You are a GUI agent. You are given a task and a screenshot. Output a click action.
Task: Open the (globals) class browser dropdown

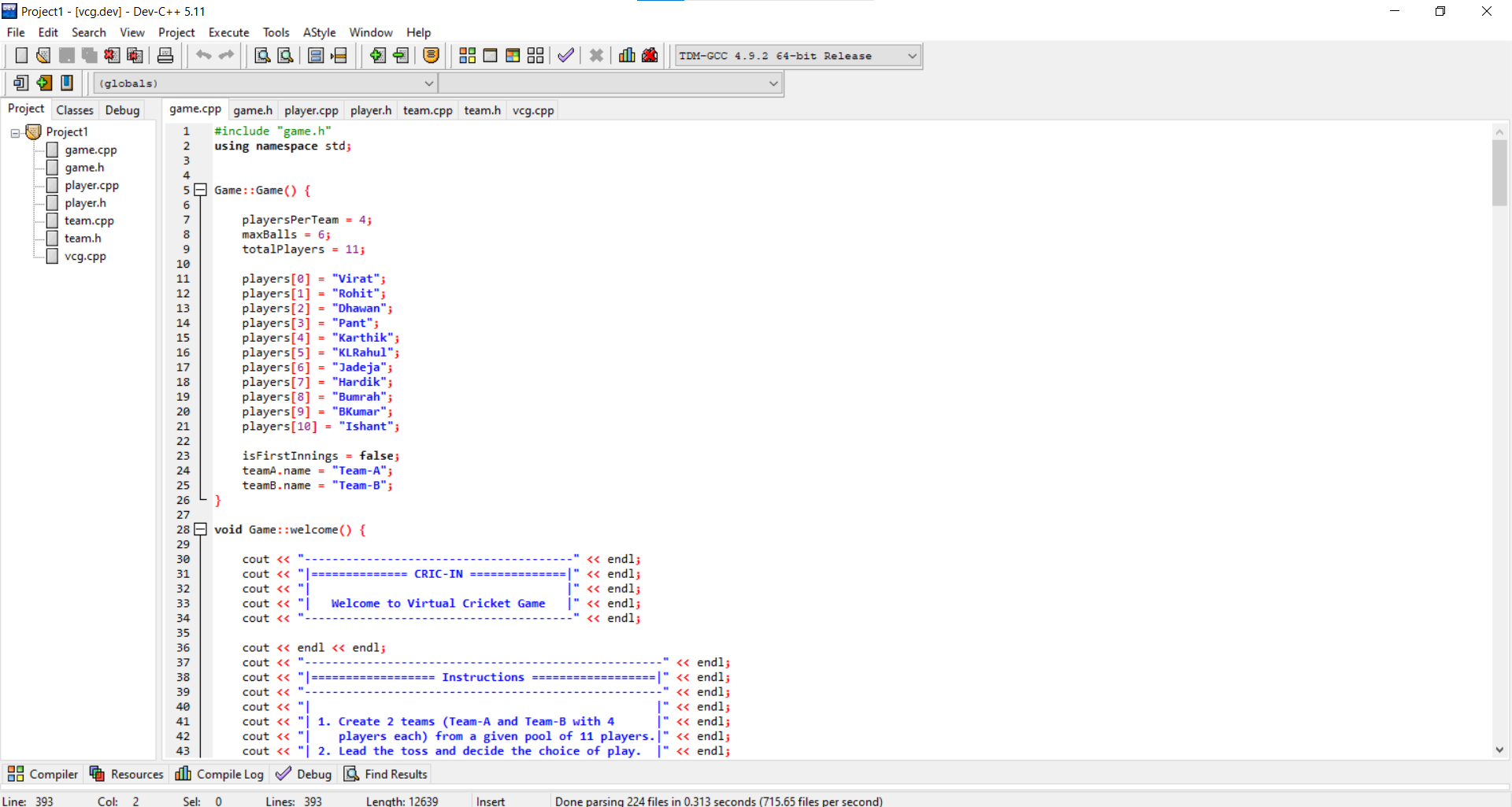click(429, 83)
